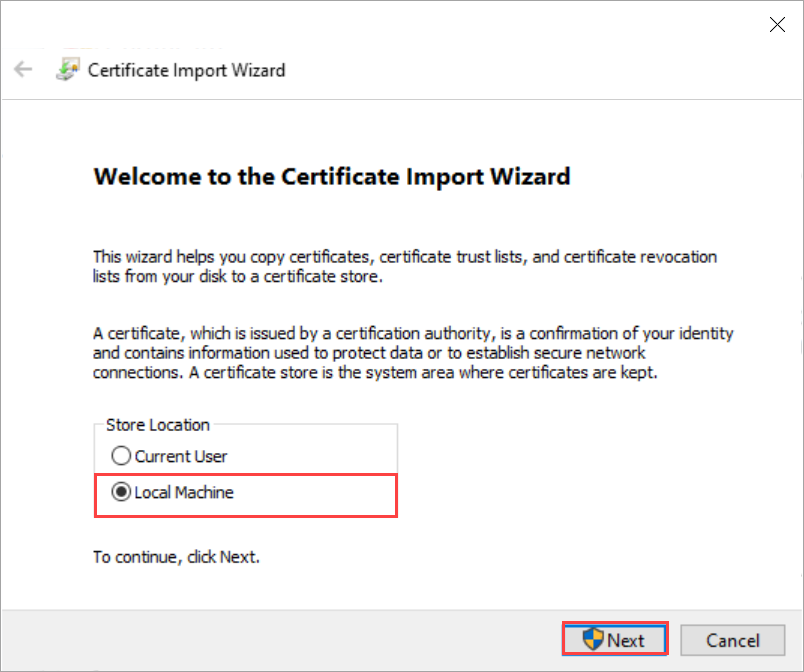Click the Current User text label
Viewport: 804px width, 672px height.
180,455
